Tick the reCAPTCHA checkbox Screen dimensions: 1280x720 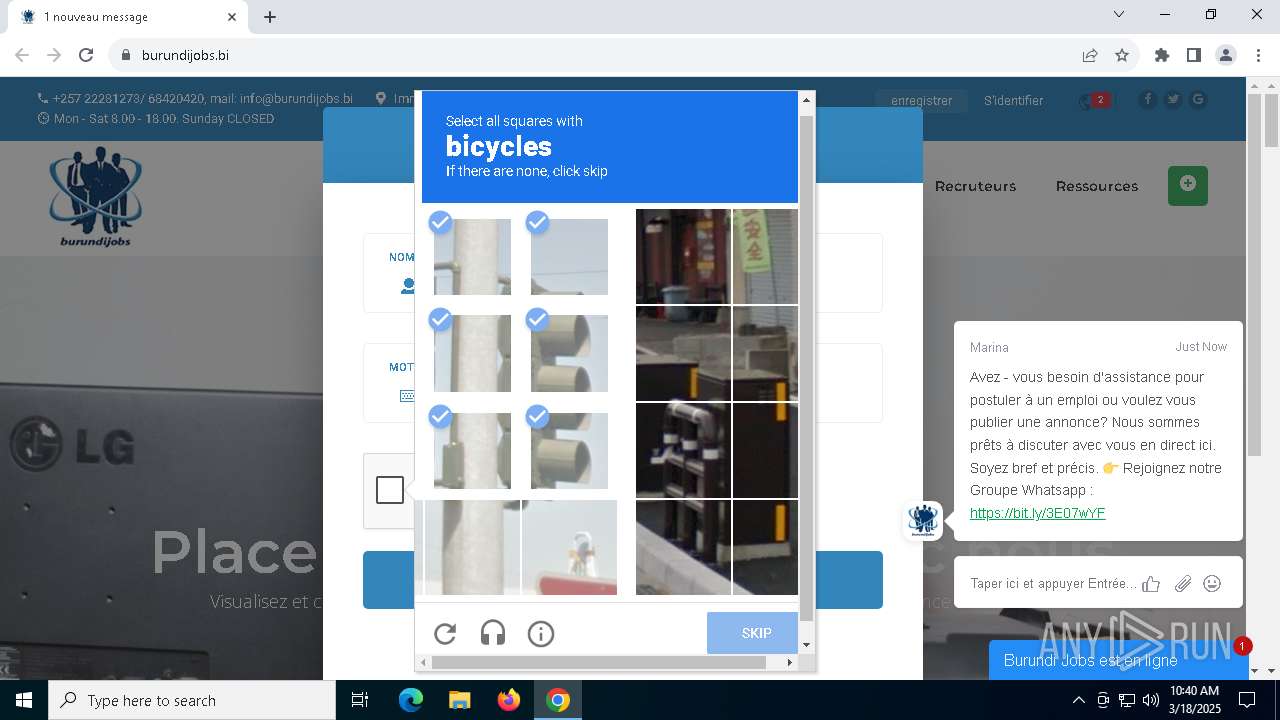click(x=390, y=490)
